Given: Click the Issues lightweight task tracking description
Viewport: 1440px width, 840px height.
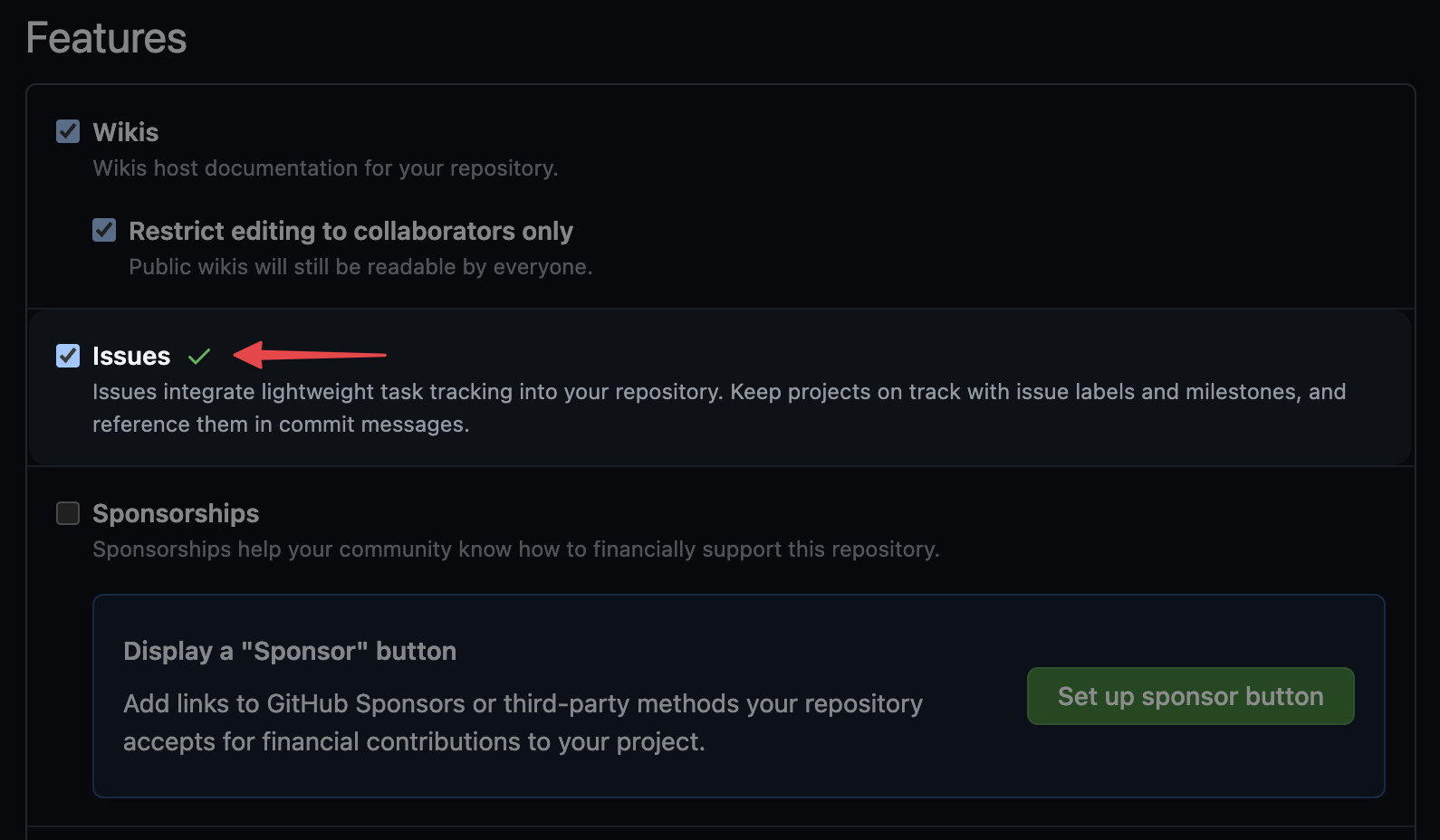Looking at the screenshot, I should 719,392.
